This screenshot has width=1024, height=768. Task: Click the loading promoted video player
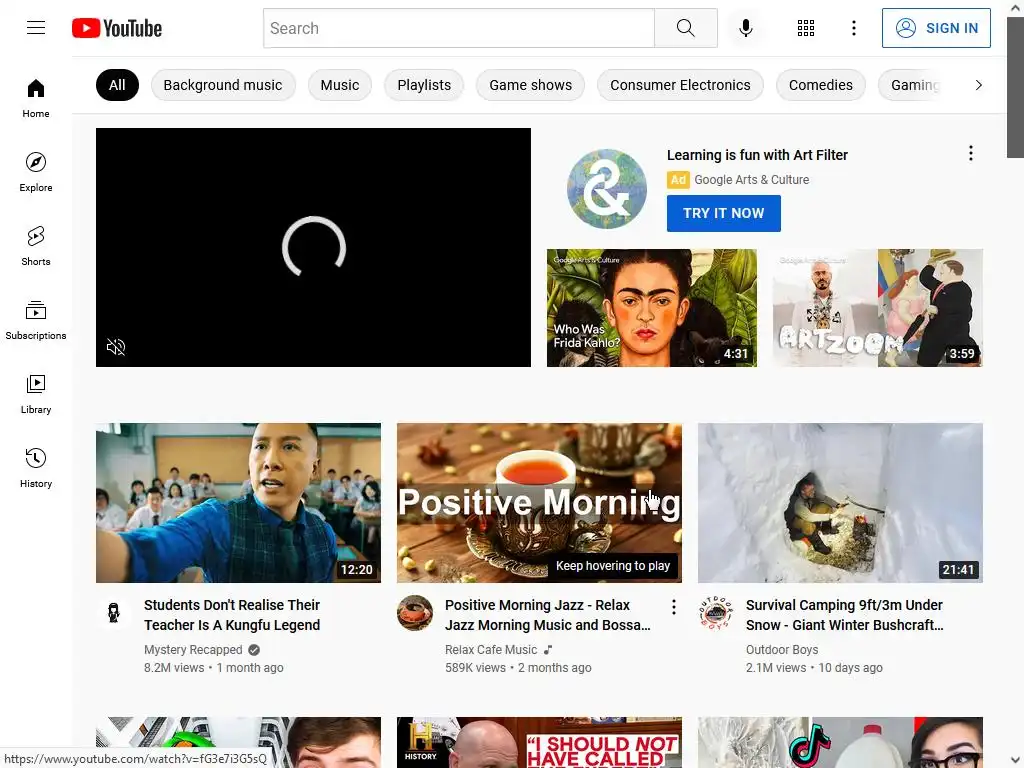[313, 247]
